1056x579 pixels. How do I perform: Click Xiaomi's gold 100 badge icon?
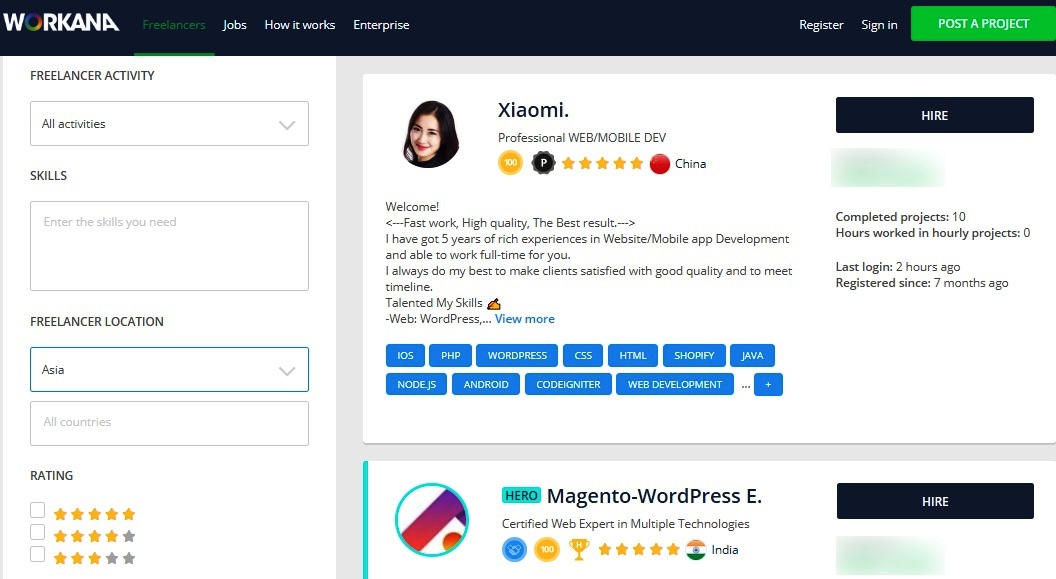(510, 163)
